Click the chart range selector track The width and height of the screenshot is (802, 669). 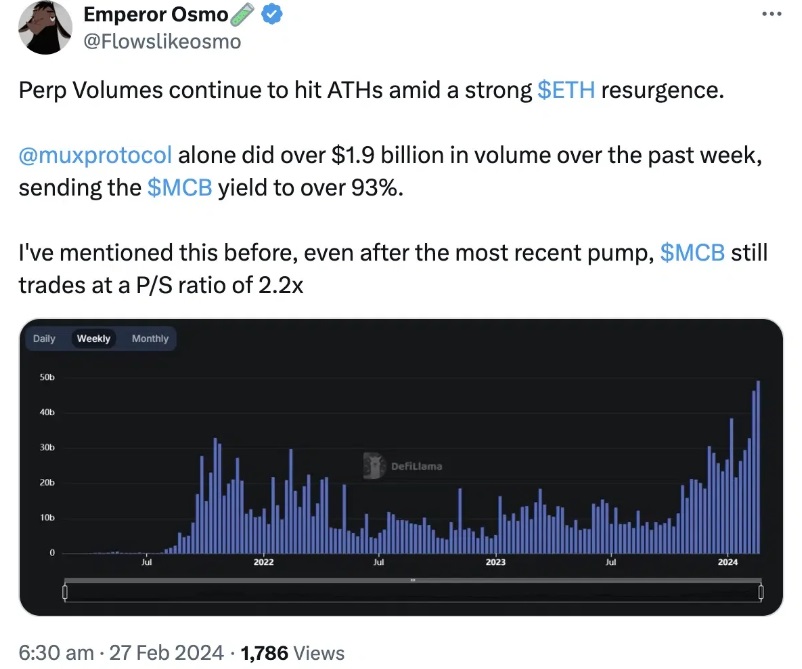pos(413,592)
